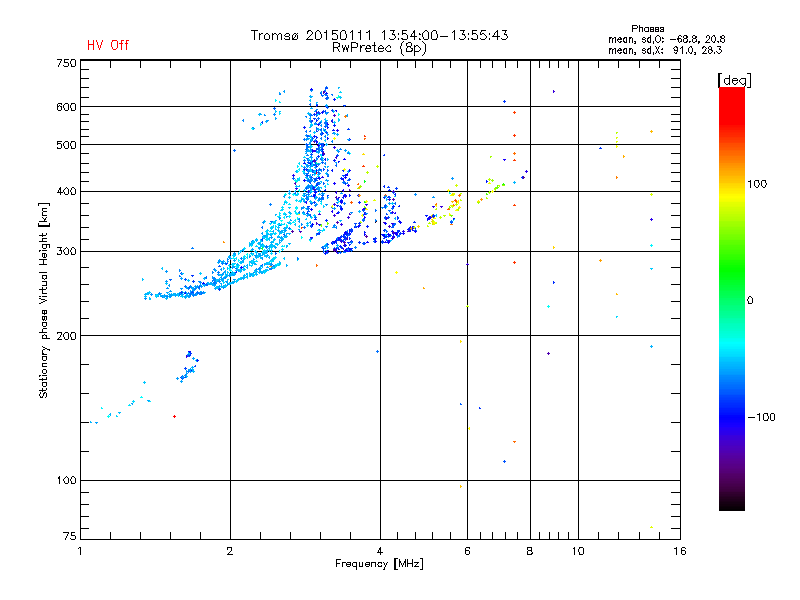Click the red HV Off label
Screen dimensions: 800x600
(108, 45)
